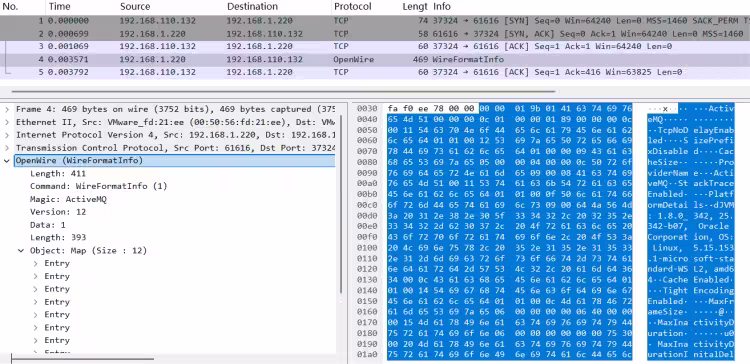Image resolution: width=750 pixels, height=364 pixels.
Task: Click the Lengt column header
Action: [x=415, y=7]
